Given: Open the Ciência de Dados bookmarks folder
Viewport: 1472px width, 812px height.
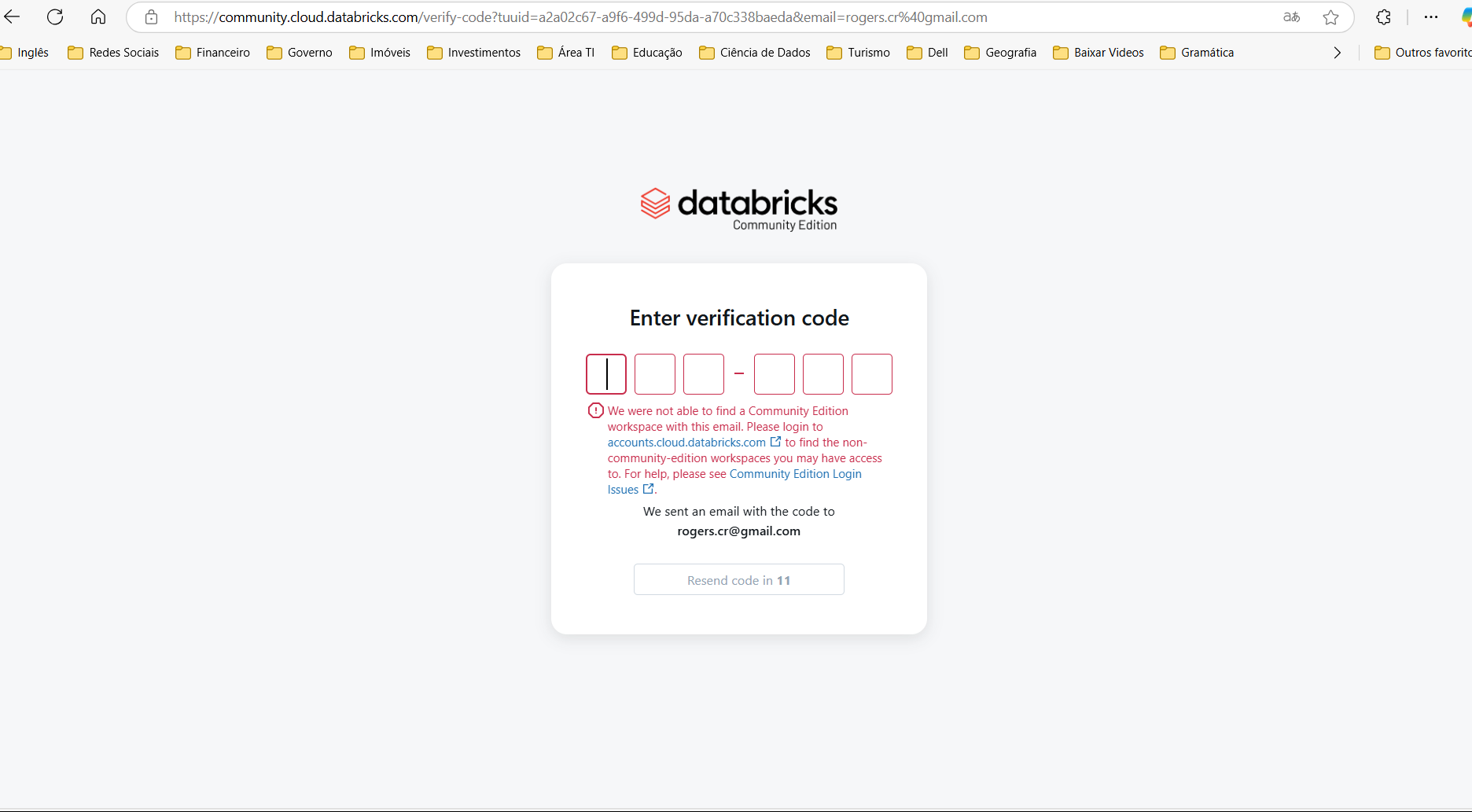Looking at the screenshot, I should click(x=755, y=53).
